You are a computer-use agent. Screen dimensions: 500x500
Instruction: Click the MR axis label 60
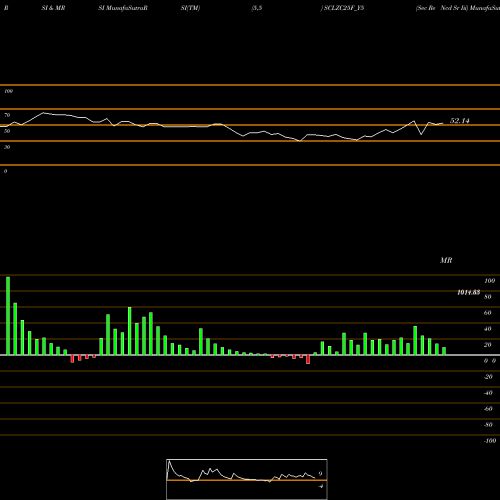click(488, 313)
